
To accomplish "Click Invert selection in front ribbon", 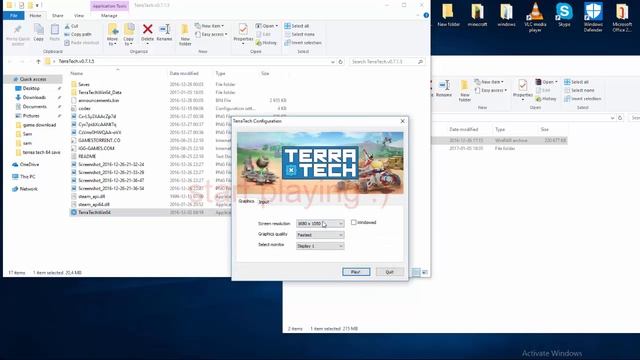I will point(303,42).
